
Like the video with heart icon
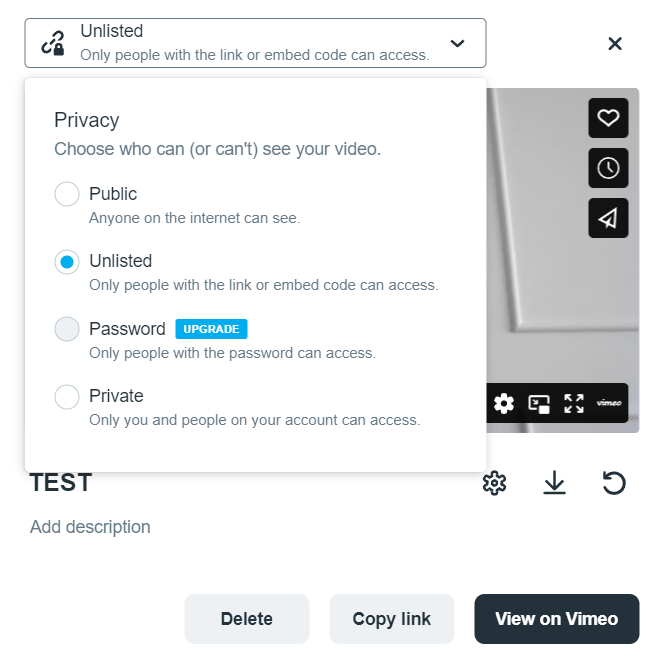tap(608, 118)
